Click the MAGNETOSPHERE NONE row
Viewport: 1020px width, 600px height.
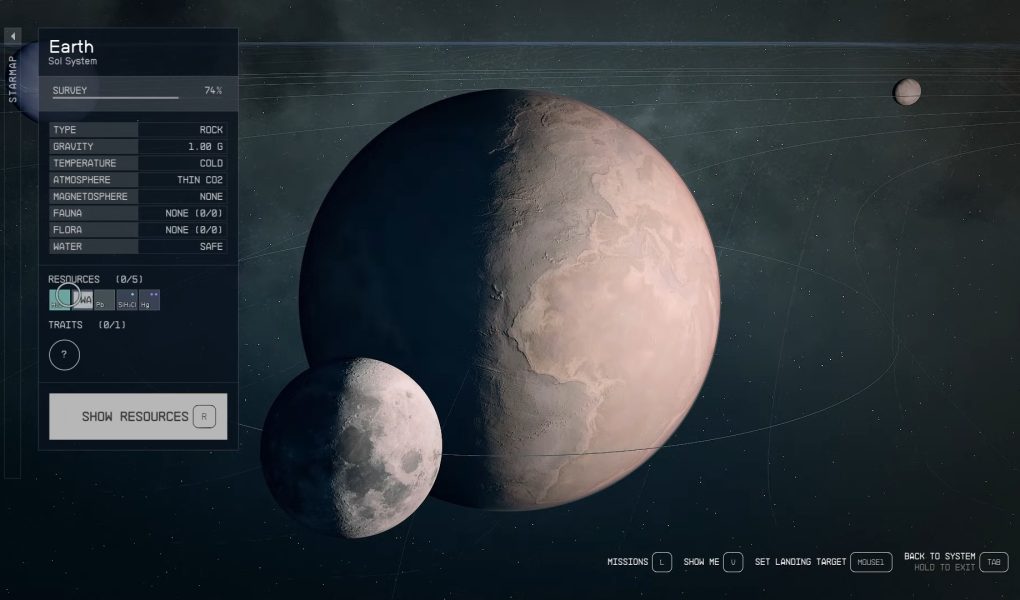(138, 196)
